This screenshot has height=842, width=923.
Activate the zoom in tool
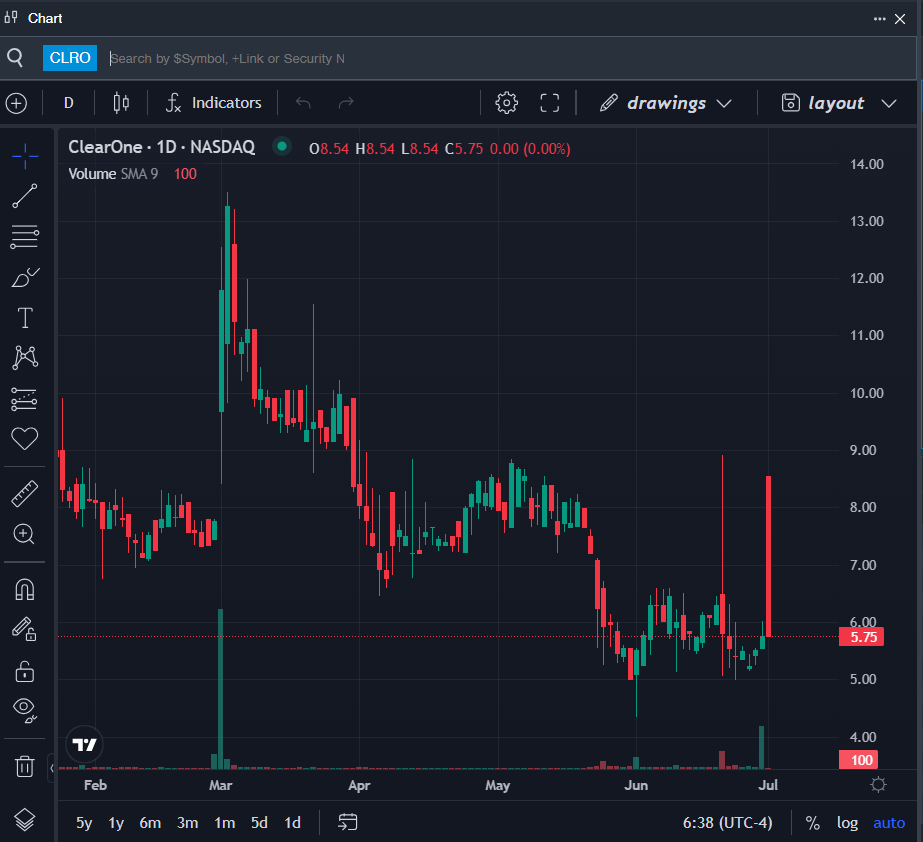[25, 534]
